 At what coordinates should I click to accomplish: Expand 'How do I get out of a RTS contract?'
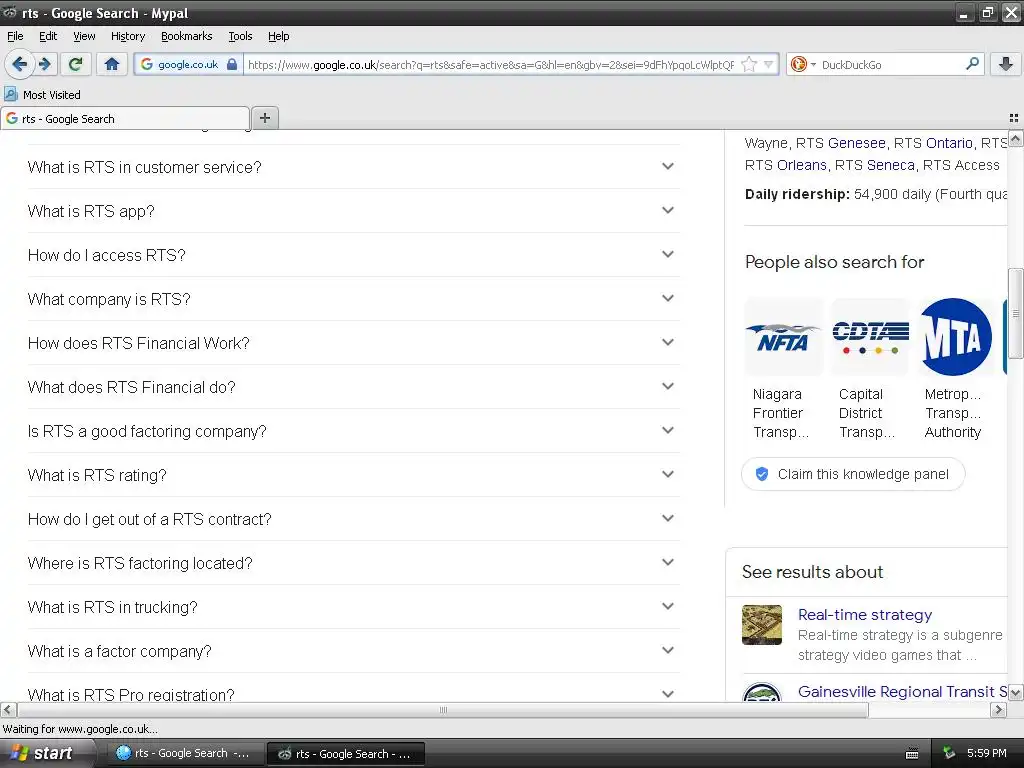tap(353, 519)
